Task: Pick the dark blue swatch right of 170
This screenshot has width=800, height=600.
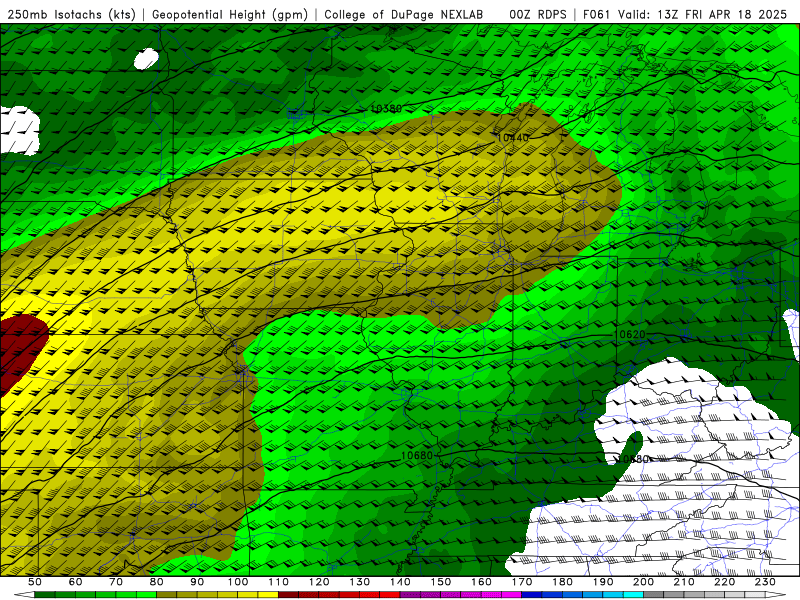Action: 532,595
